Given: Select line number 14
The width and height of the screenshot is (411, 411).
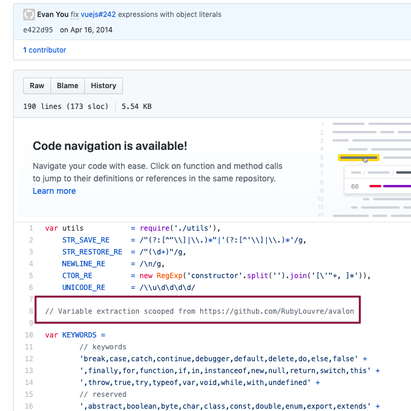Looking at the screenshot, I should 29,382.
